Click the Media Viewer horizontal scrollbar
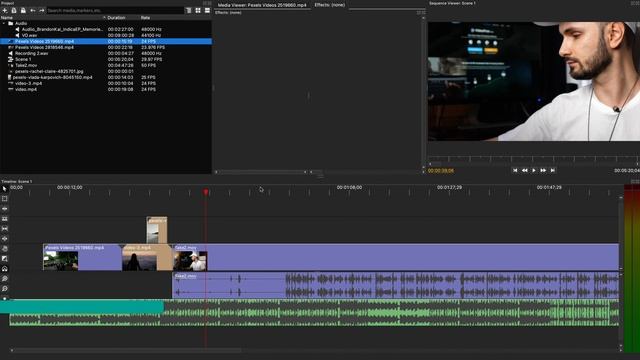Viewport: 640px width, 360px height. [261, 172]
